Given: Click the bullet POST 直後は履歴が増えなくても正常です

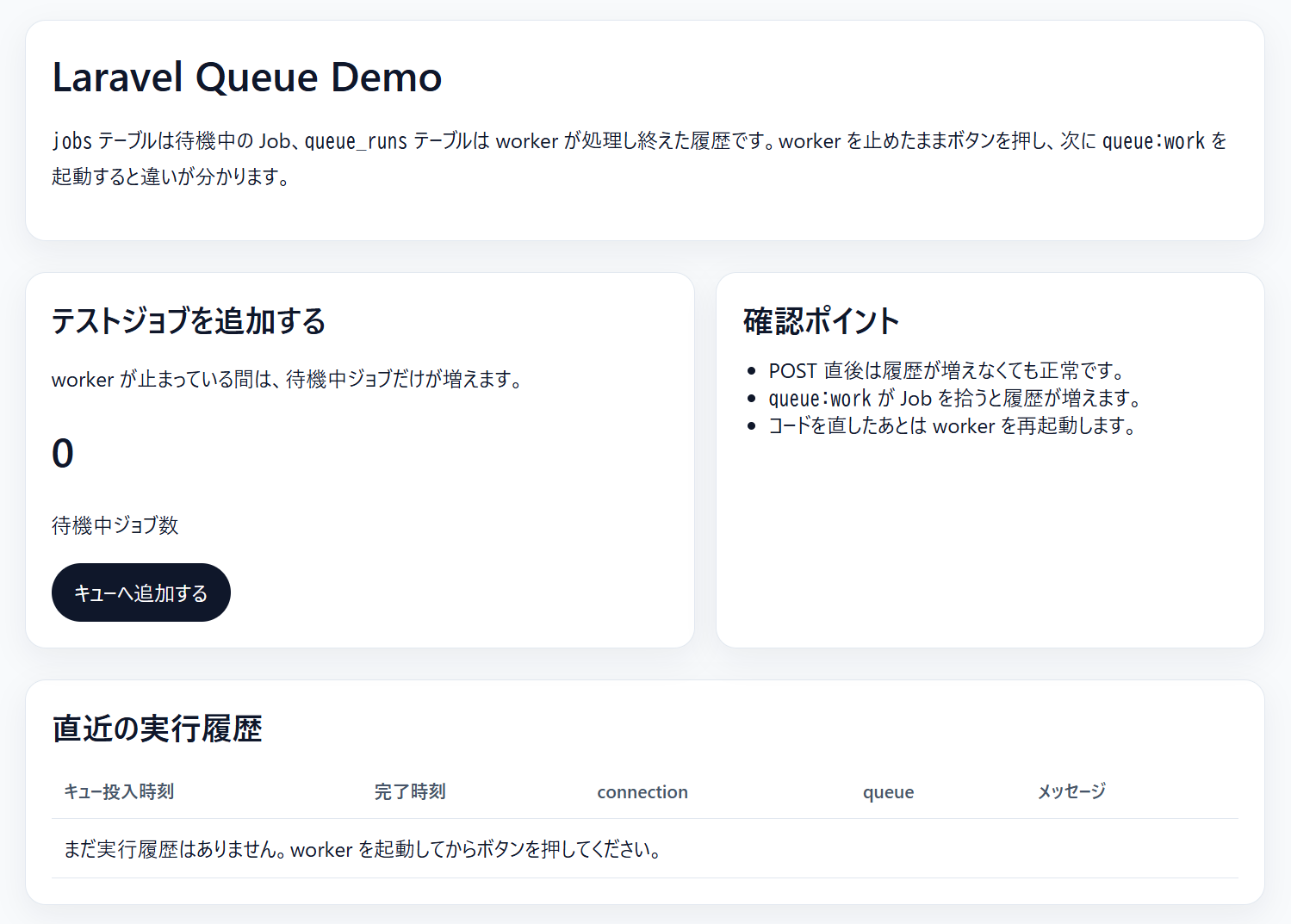Looking at the screenshot, I should pyautogui.click(x=948, y=371).
